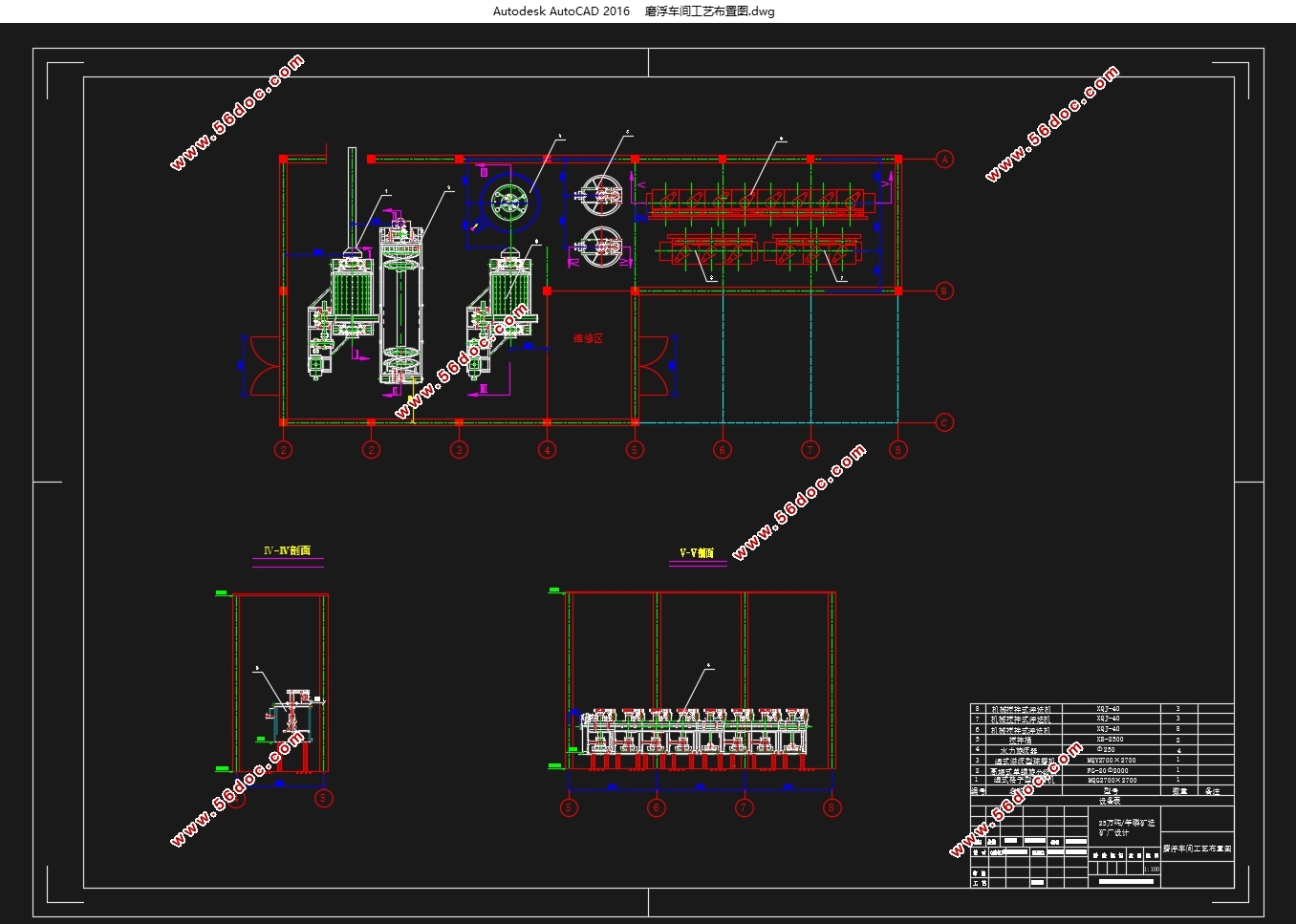Click axis bubble C on the floor plan
The height and width of the screenshot is (924, 1296).
944,422
